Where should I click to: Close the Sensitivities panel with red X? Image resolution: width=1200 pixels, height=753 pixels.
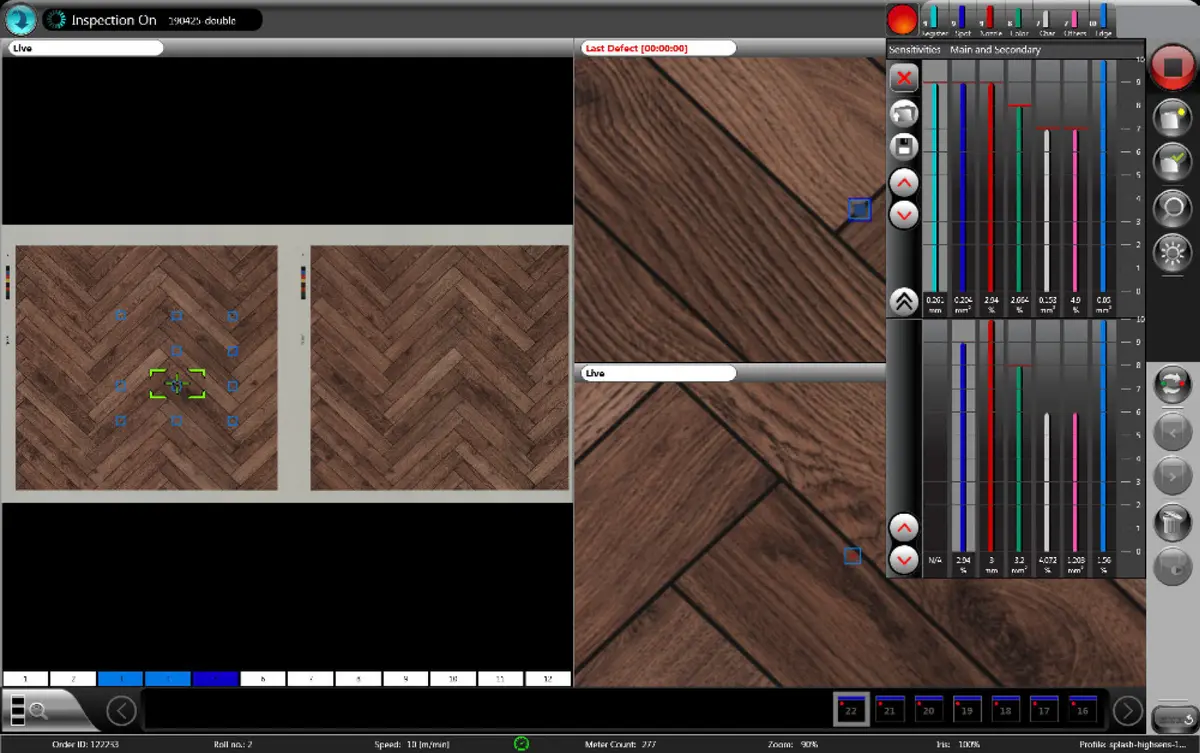click(x=903, y=78)
